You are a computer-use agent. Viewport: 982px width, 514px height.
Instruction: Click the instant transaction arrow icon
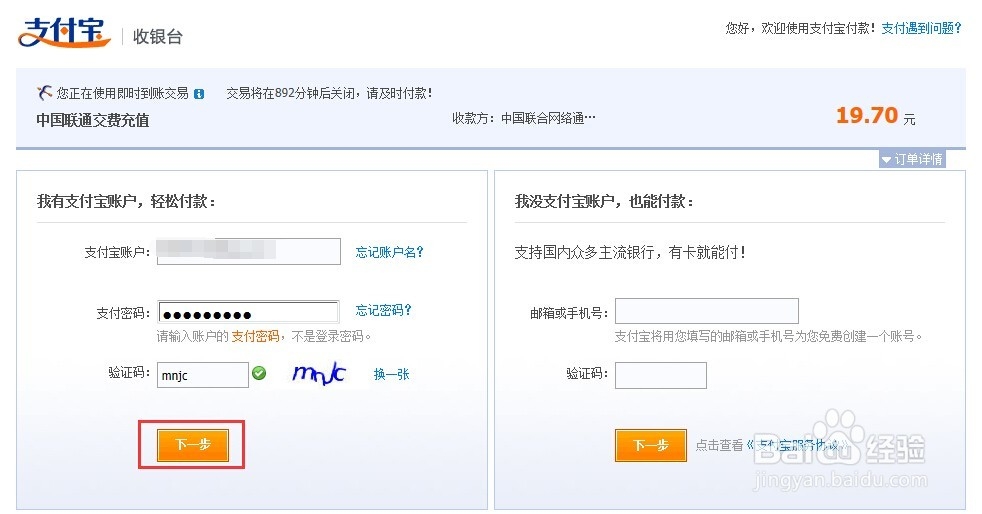click(x=44, y=93)
